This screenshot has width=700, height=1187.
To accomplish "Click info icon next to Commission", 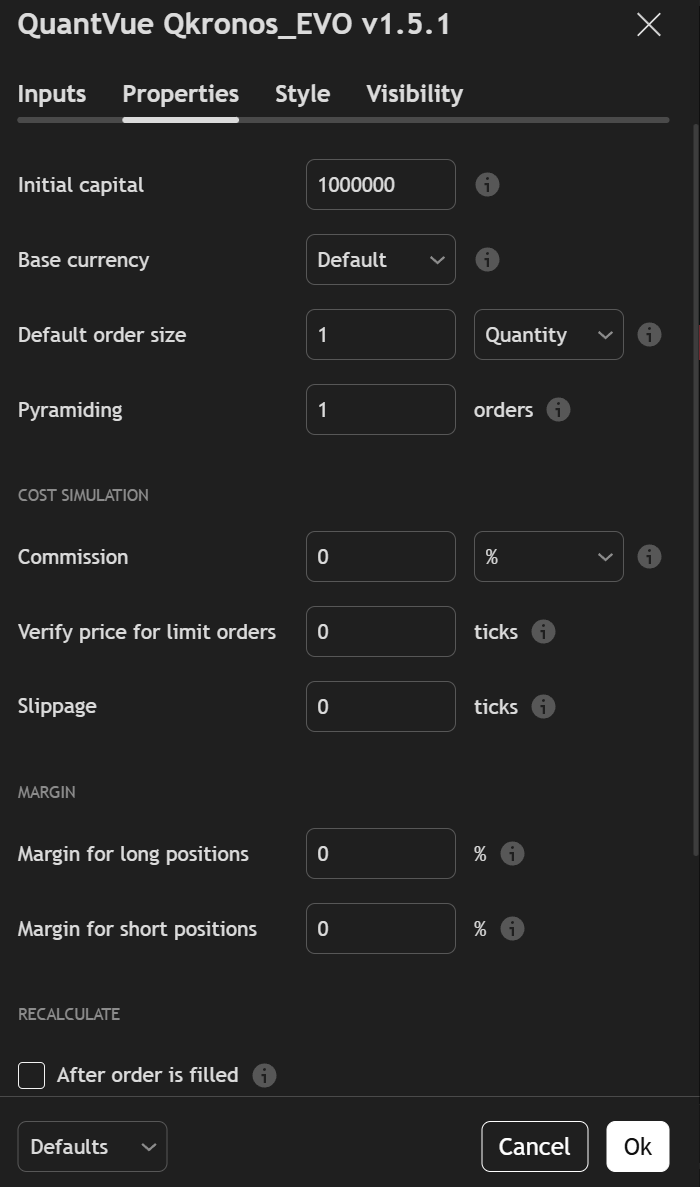I will point(649,557).
